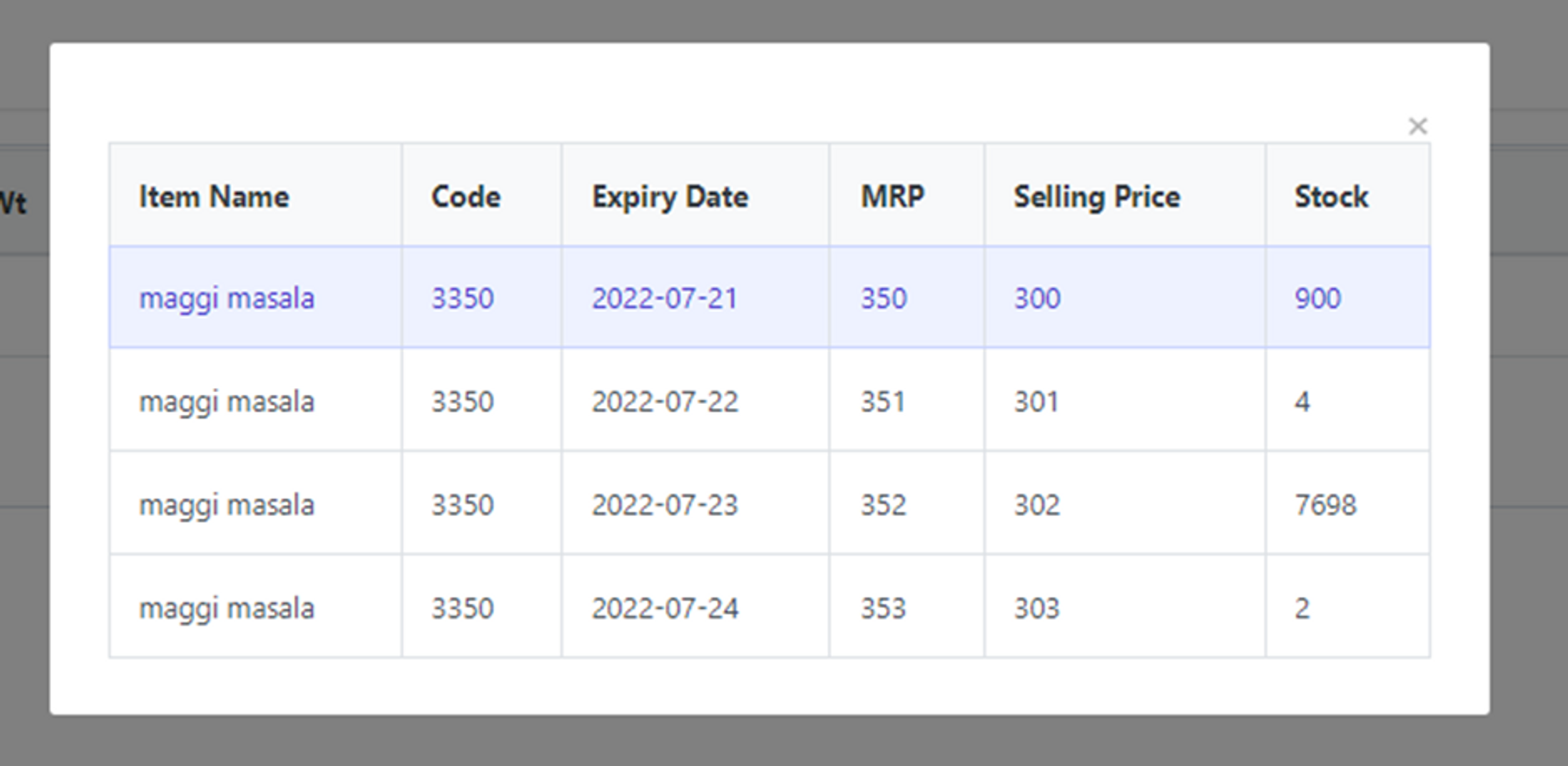Click stock value 7698
The width and height of the screenshot is (1568, 766).
pos(1325,505)
